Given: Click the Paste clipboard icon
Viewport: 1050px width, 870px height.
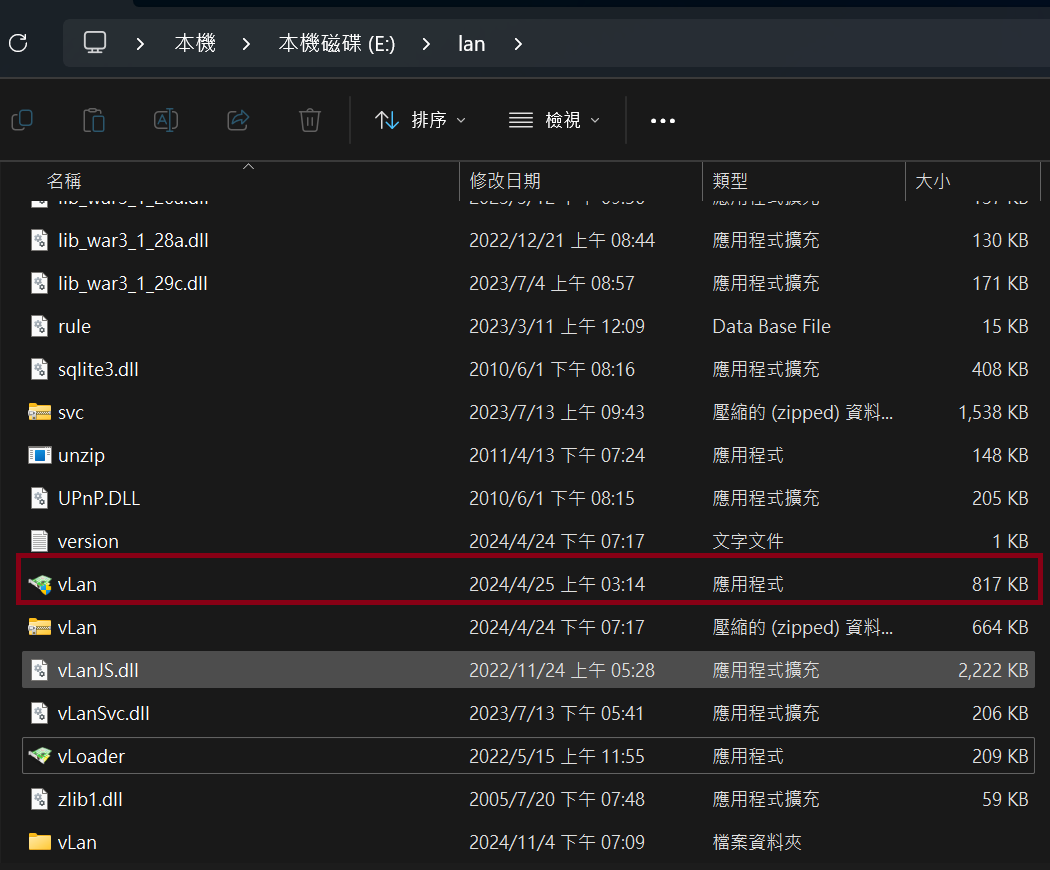Looking at the screenshot, I should tap(94, 120).
